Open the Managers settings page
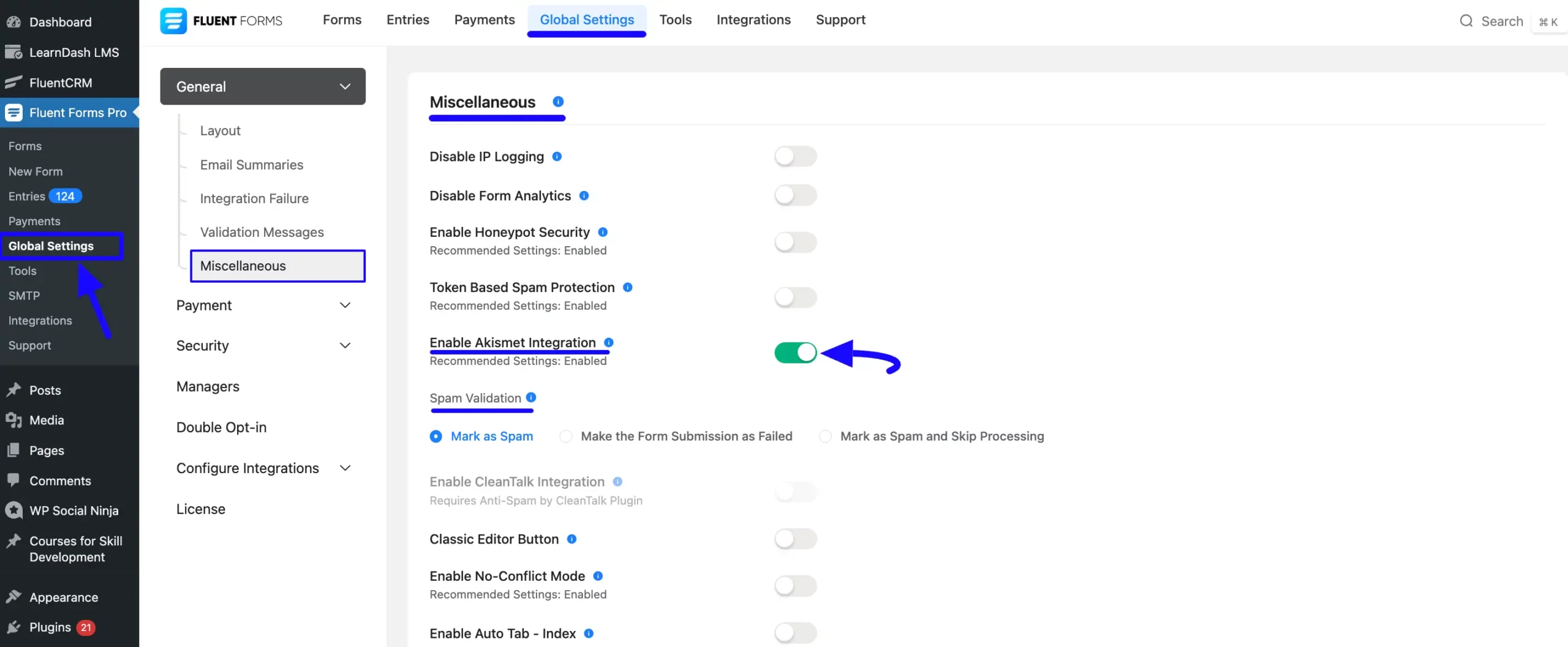 click(208, 387)
